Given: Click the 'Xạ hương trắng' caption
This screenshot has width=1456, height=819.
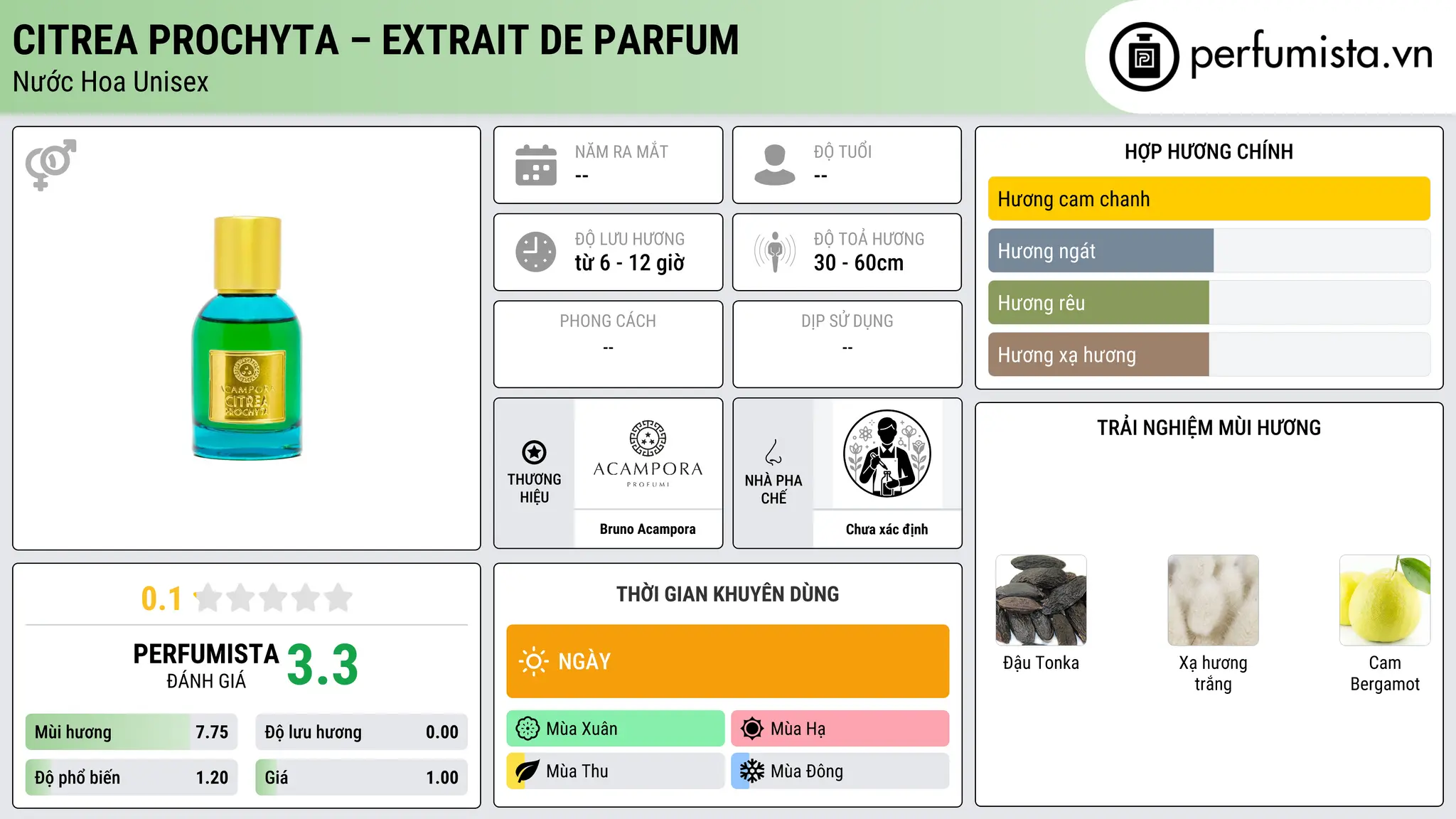Looking at the screenshot, I should pos(1213,673).
